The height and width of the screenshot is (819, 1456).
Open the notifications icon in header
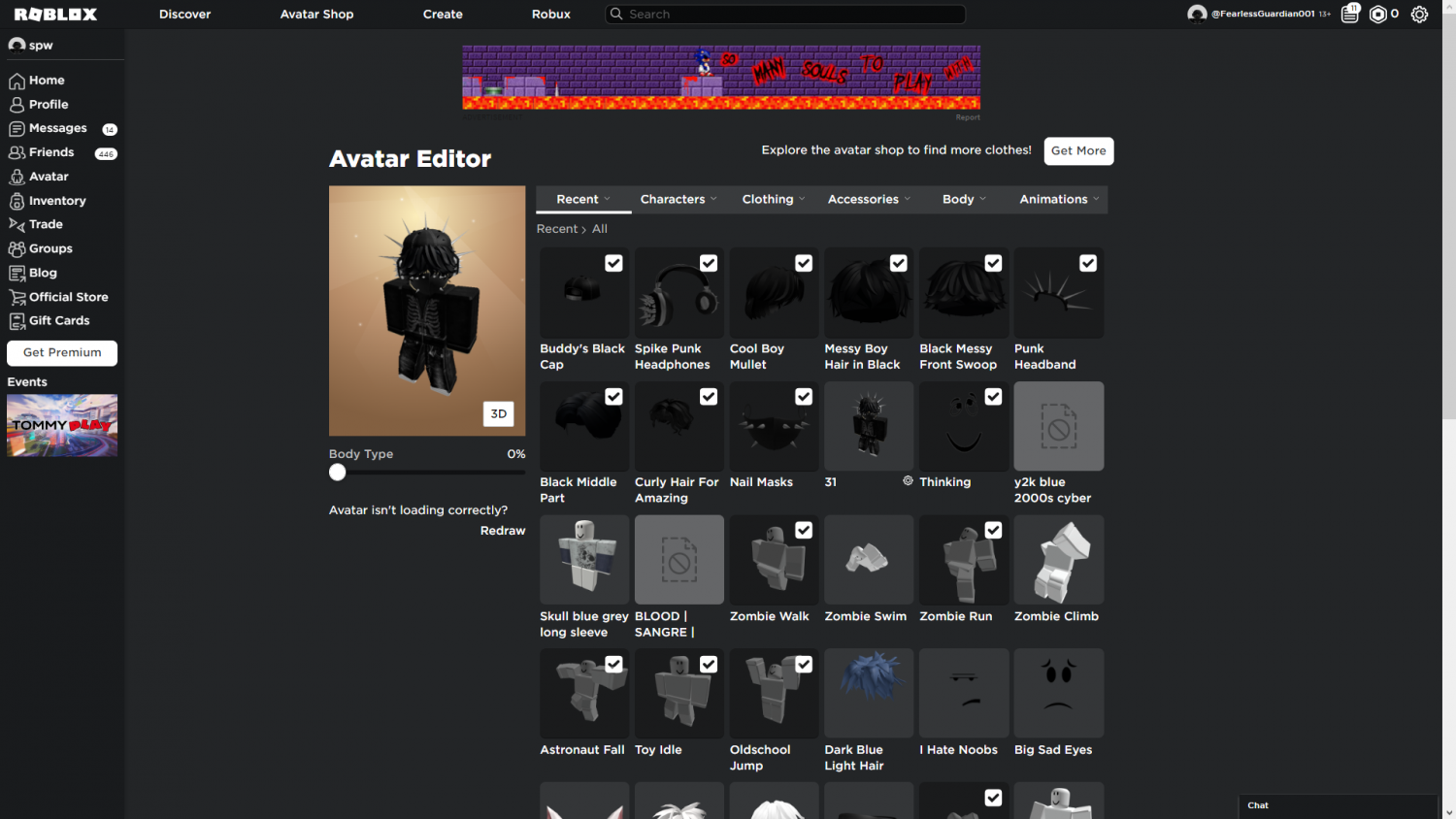pyautogui.click(x=1349, y=15)
